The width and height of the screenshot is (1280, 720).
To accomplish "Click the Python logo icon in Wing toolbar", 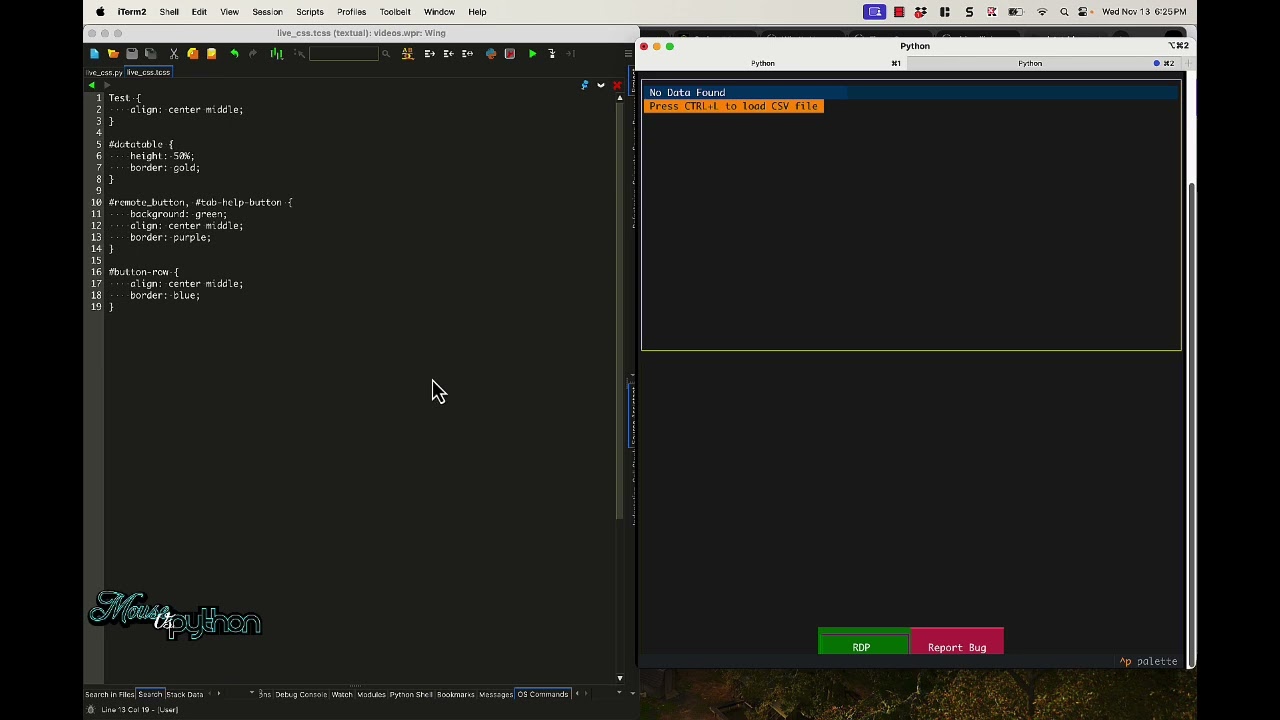I will coord(491,54).
